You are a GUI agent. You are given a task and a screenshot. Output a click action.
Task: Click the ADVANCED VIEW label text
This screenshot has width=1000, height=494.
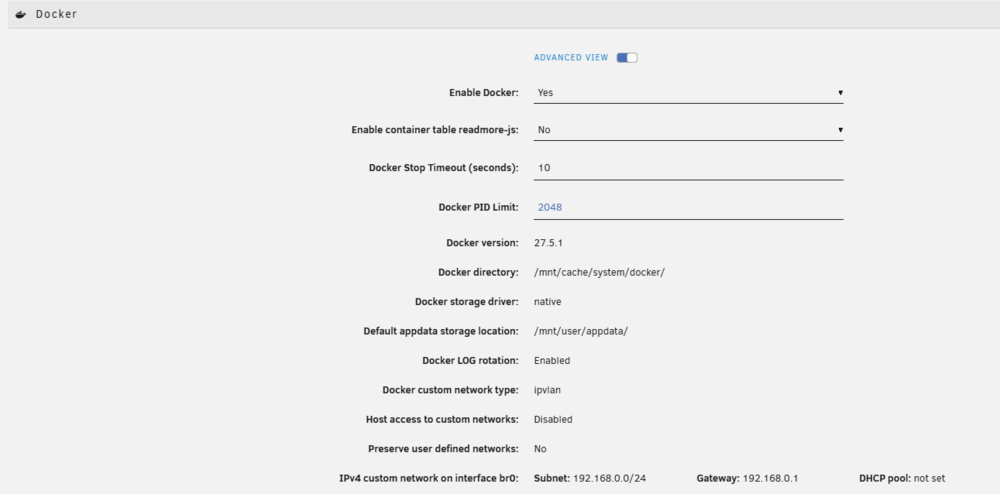click(x=571, y=58)
